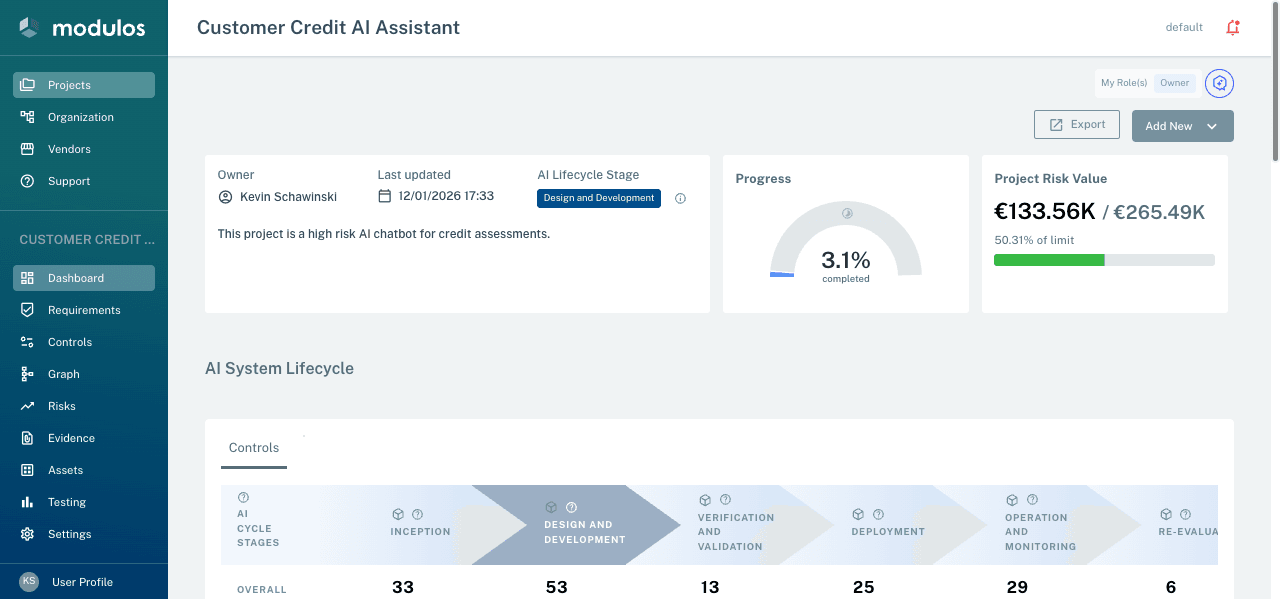Click the notification bell icon
The height and width of the screenshot is (599, 1280).
click(1232, 27)
